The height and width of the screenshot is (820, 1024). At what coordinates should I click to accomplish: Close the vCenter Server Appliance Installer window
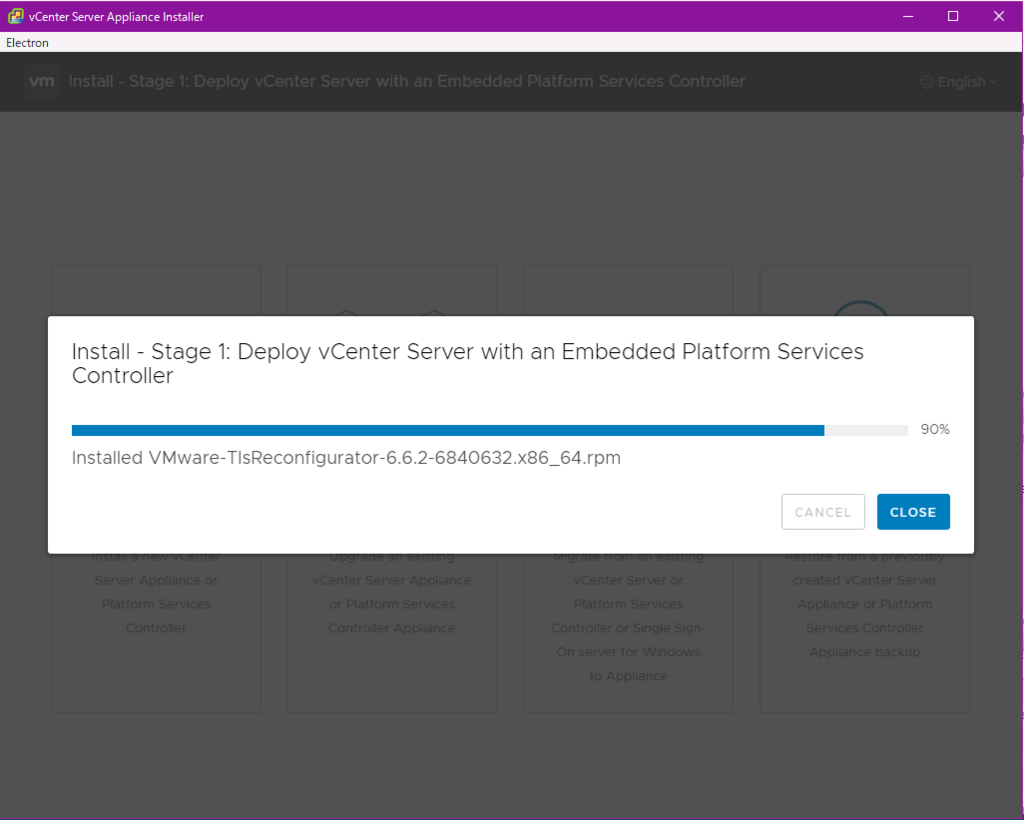coord(999,16)
